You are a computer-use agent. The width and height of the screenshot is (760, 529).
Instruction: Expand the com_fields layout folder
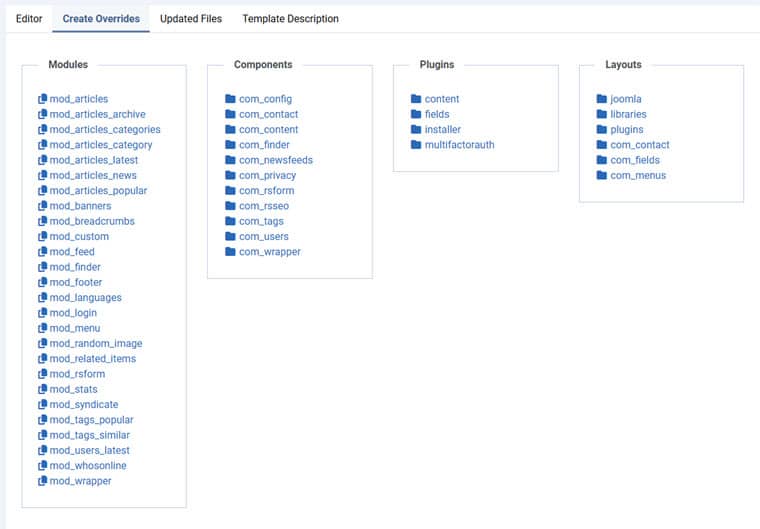coord(635,160)
